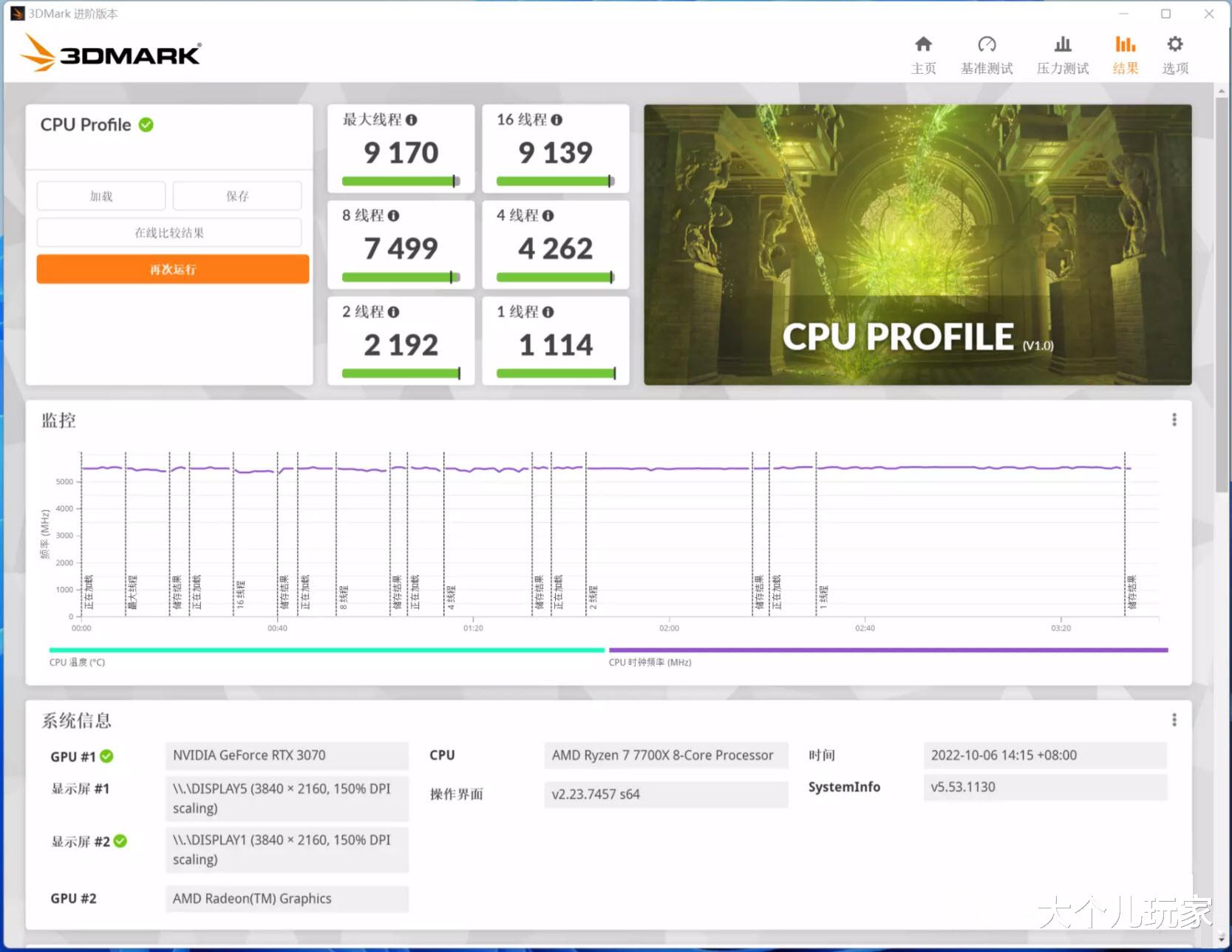Switch to the 基准测试 section
Image resolution: width=1232 pixels, height=952 pixels.
click(x=987, y=53)
